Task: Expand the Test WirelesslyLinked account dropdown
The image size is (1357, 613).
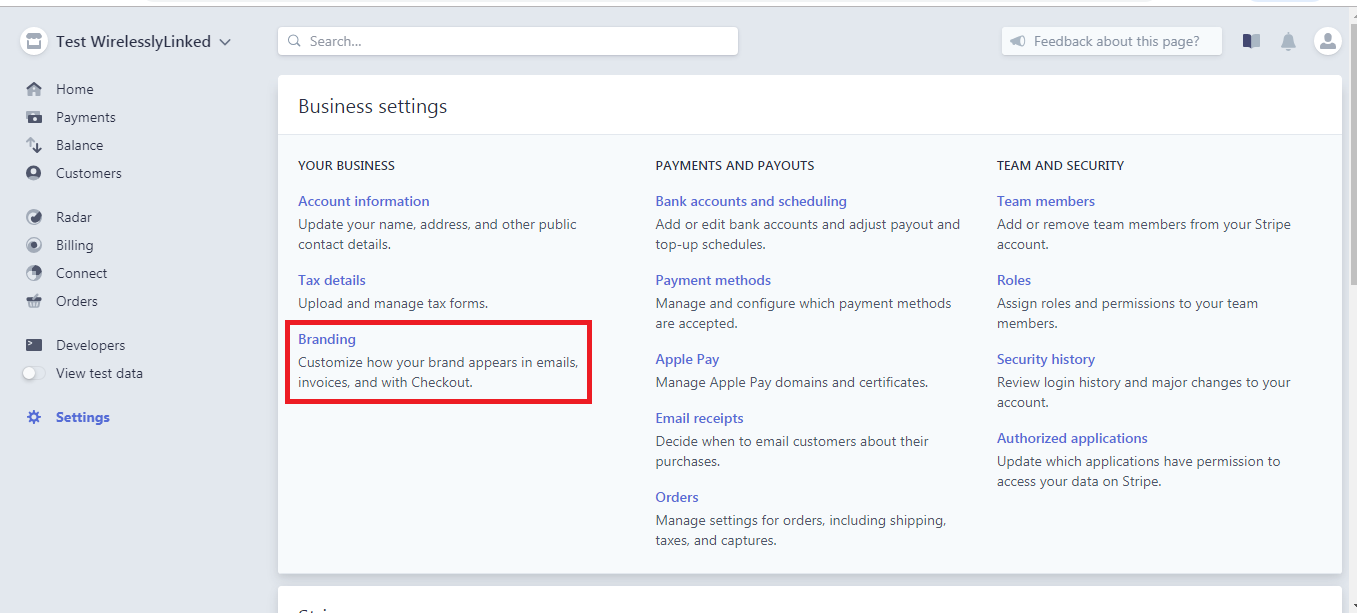Action: coord(225,42)
